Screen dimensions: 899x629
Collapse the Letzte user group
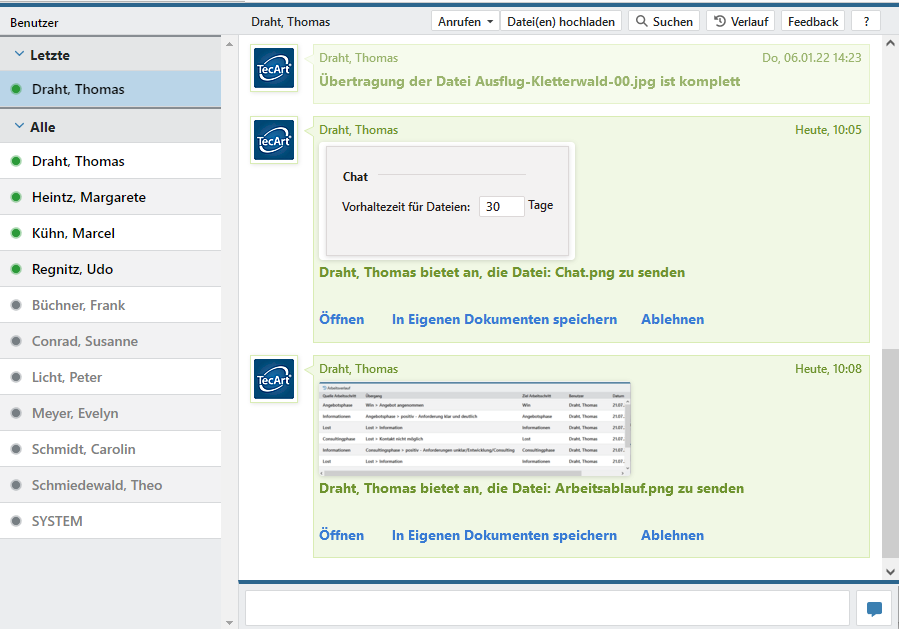[x=19, y=55]
